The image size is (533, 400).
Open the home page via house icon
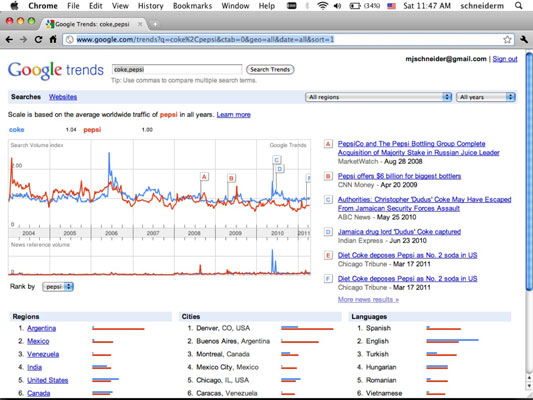click(53, 39)
